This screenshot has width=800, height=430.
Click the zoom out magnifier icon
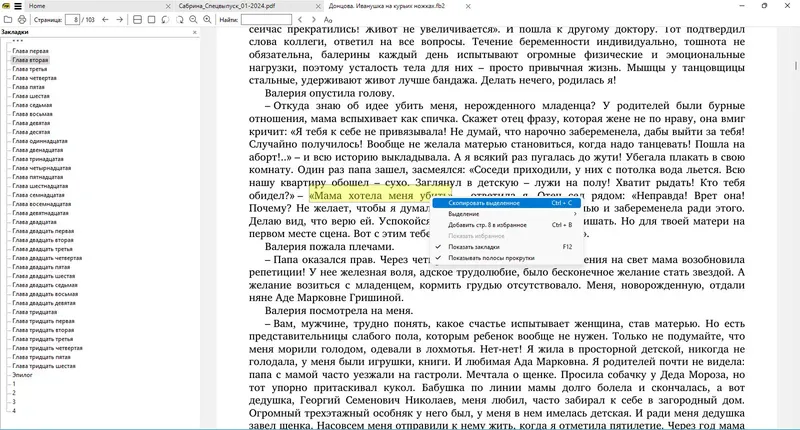[193, 19]
